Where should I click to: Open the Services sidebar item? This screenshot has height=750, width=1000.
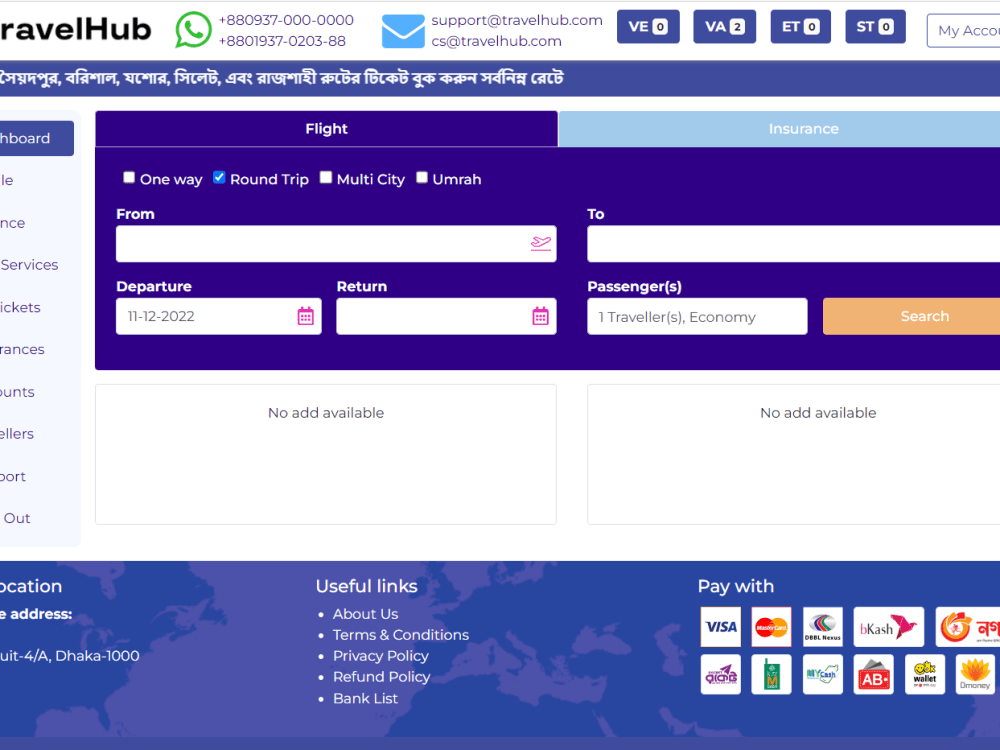(x=29, y=265)
